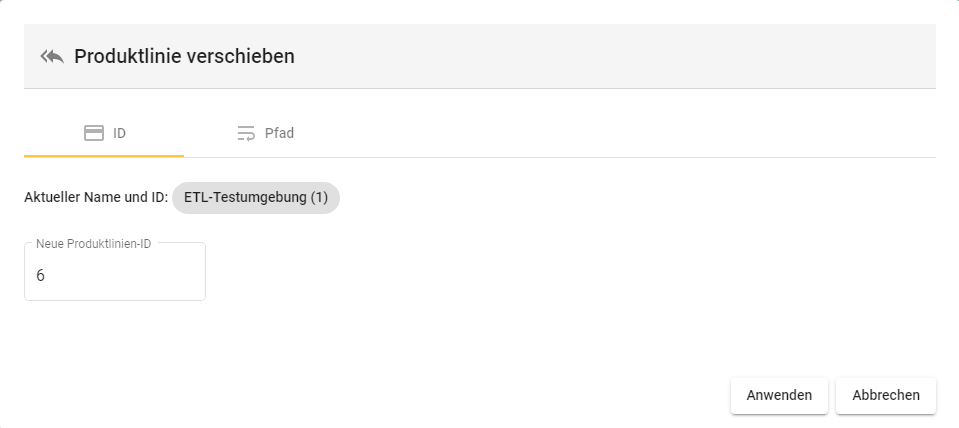959x428 pixels.
Task: Click empty area of gray header bar
Action: coord(600,56)
